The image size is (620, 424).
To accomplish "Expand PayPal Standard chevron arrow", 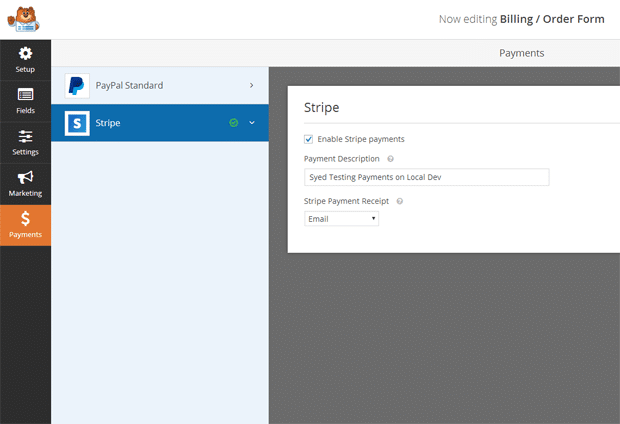I will (251, 85).
